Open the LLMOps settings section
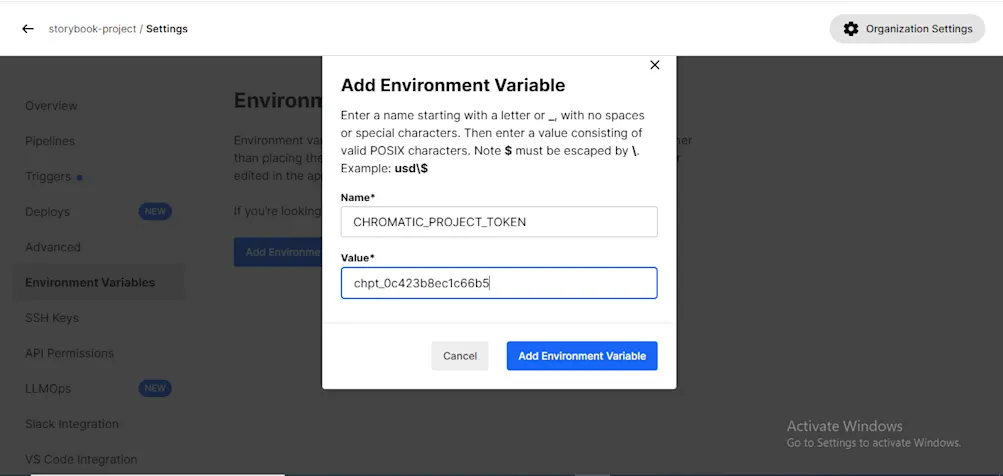 (x=48, y=388)
